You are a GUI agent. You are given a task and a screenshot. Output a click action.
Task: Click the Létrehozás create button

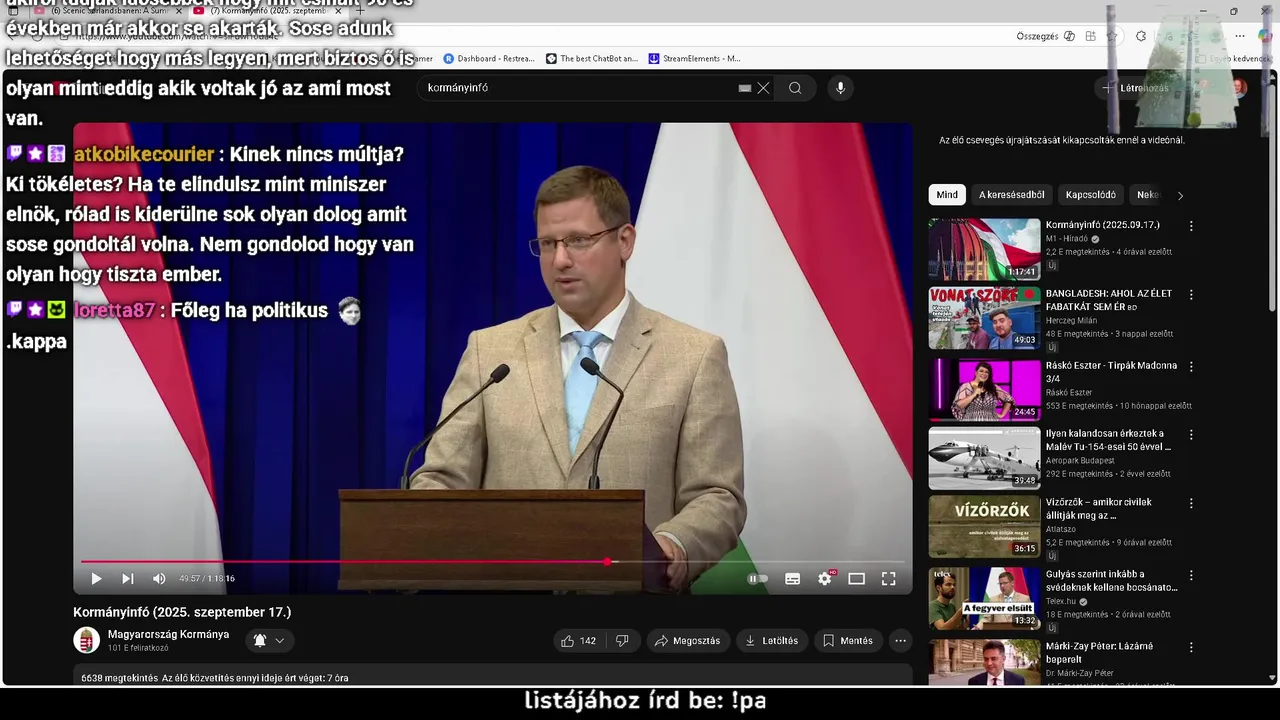[x=1135, y=88]
